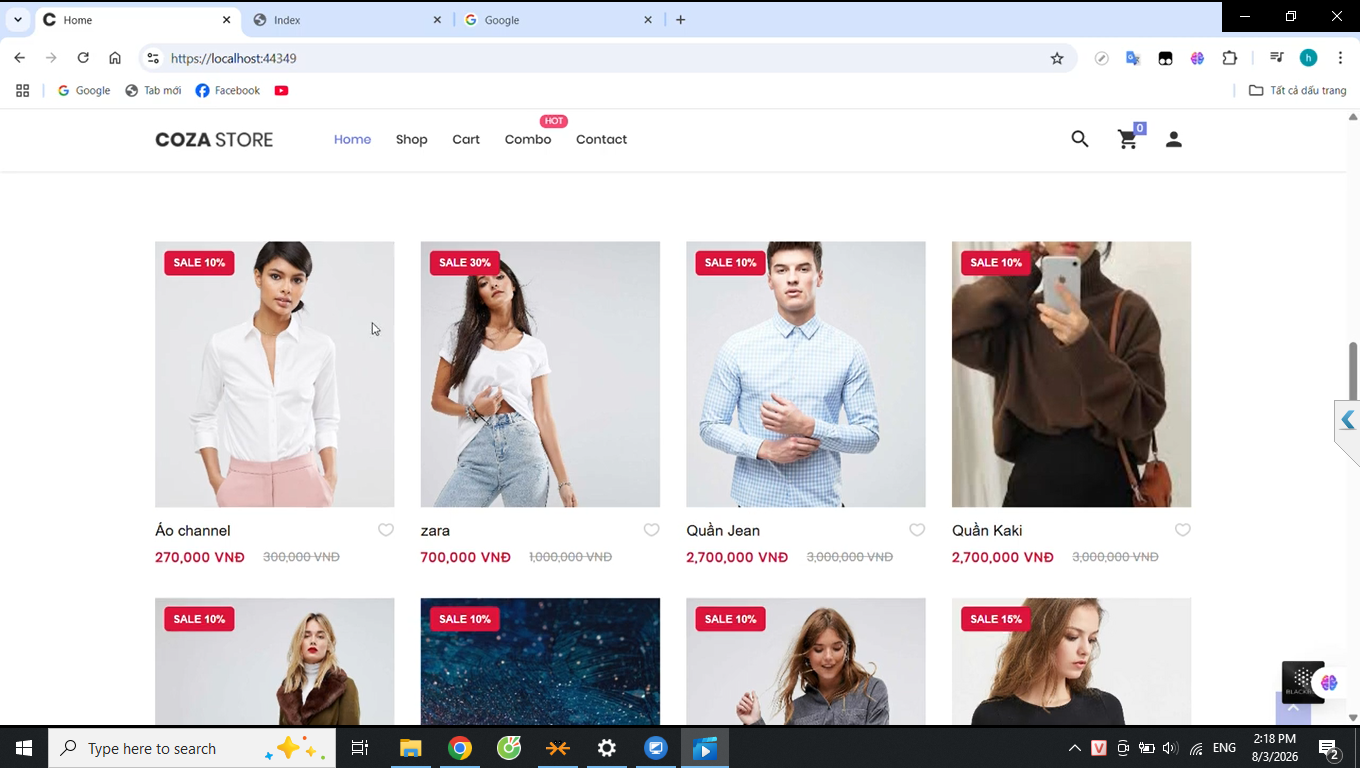Switch to the Google tab
Image resolution: width=1360 pixels, height=768 pixels.
click(558, 20)
